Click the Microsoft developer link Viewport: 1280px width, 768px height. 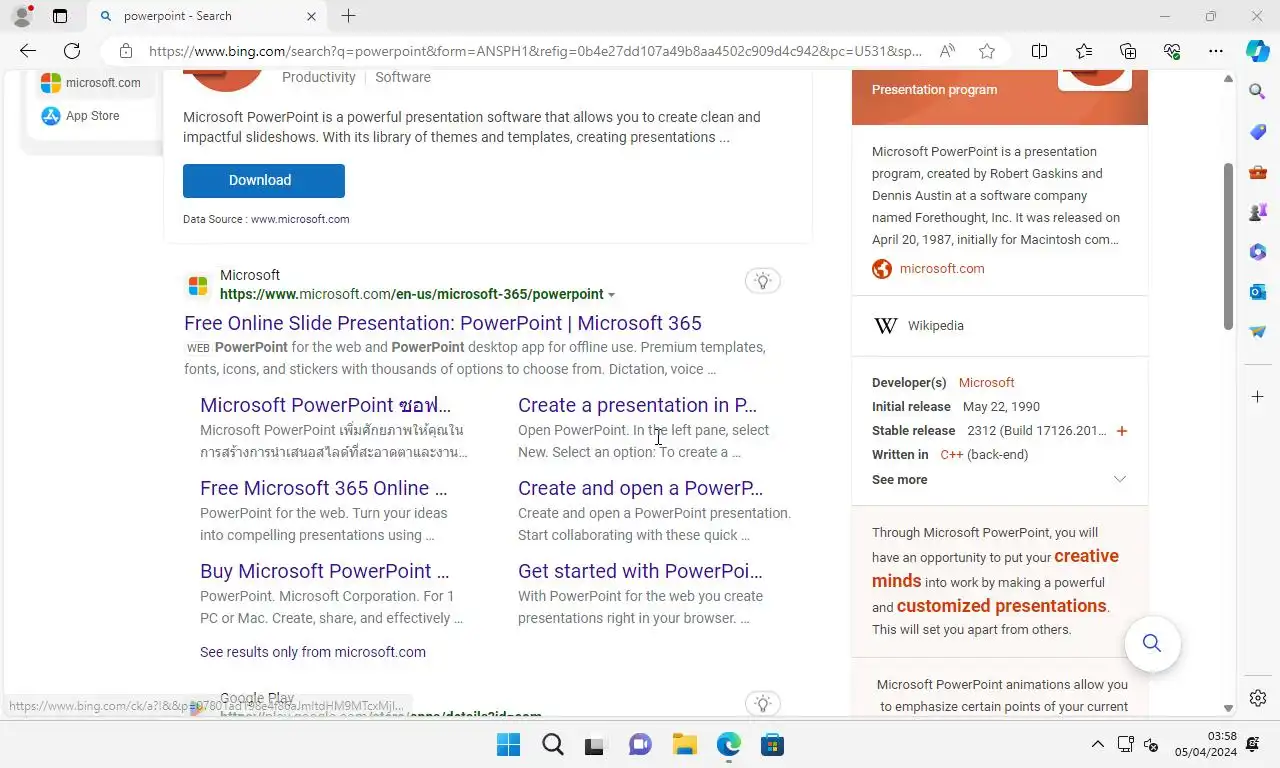pyautogui.click(x=986, y=383)
